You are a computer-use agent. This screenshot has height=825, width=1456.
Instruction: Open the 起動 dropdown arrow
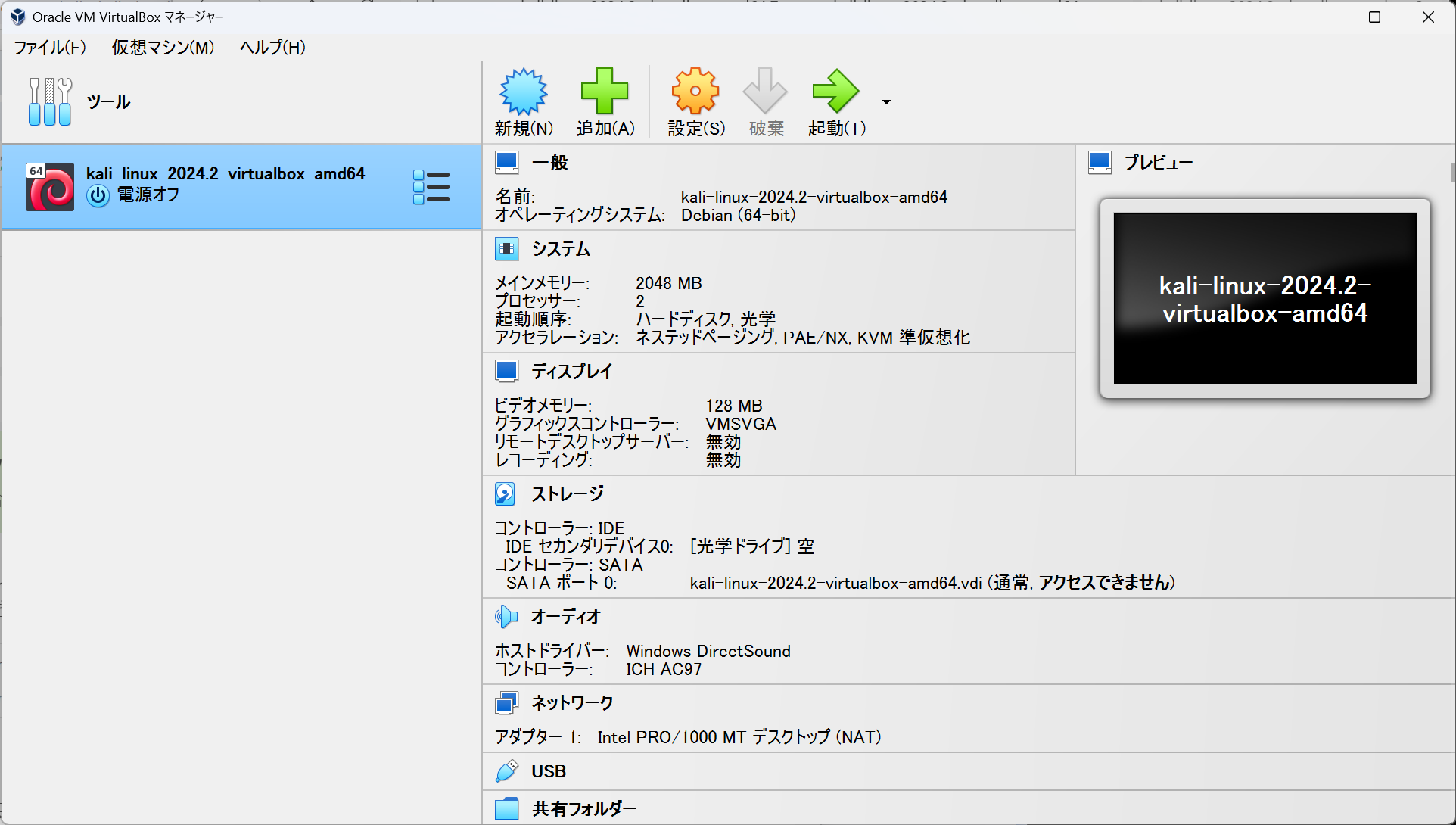[885, 101]
